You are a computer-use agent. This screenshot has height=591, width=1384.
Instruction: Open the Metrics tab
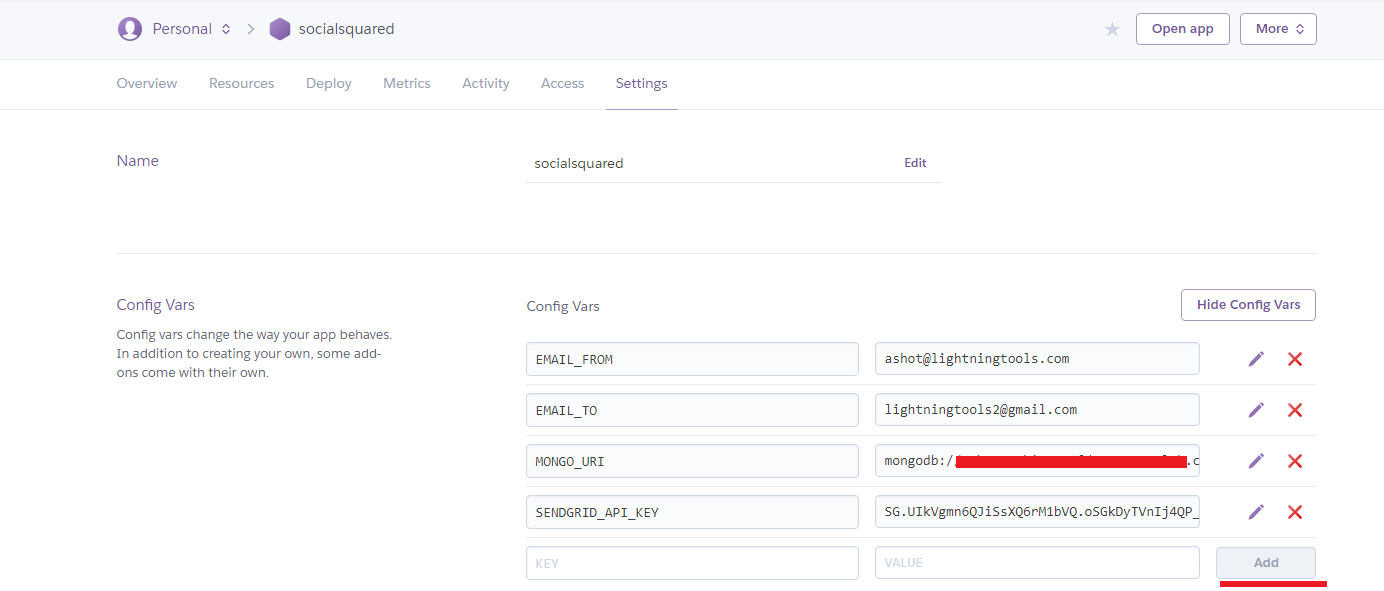[x=407, y=84]
